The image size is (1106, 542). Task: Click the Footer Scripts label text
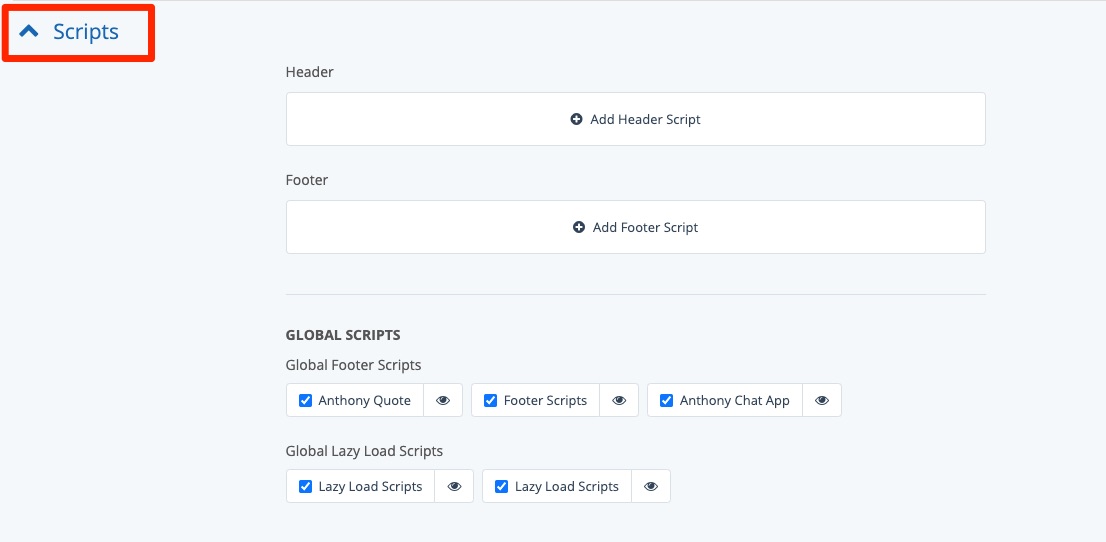pyautogui.click(x=545, y=400)
